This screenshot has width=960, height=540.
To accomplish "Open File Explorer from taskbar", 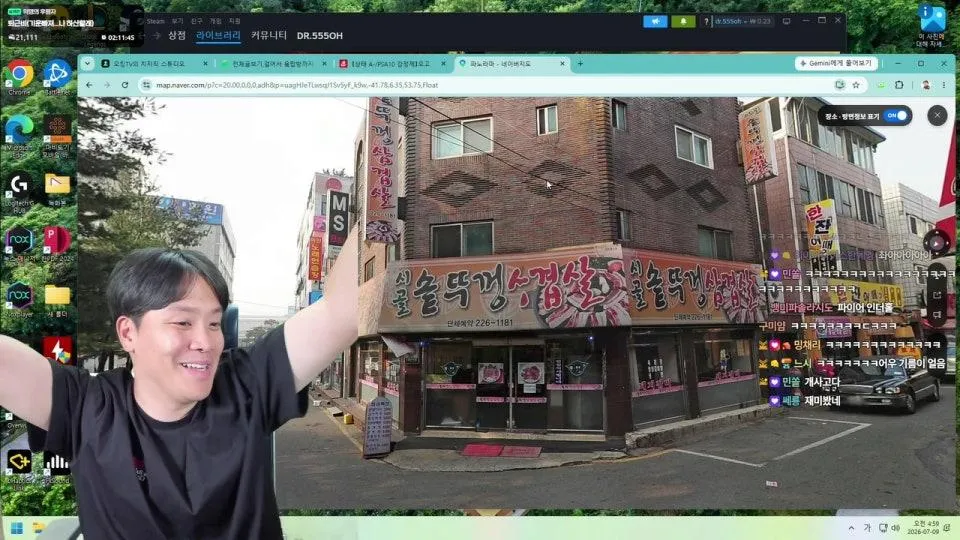I will pyautogui.click(x=39, y=528).
